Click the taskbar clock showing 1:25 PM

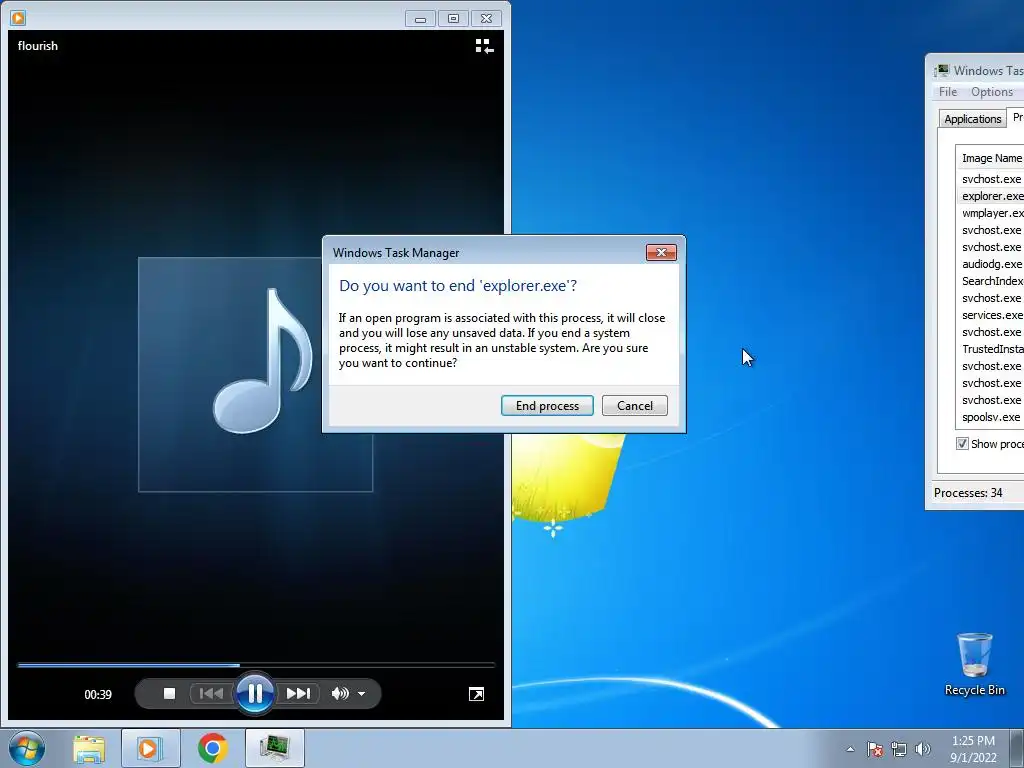point(973,749)
